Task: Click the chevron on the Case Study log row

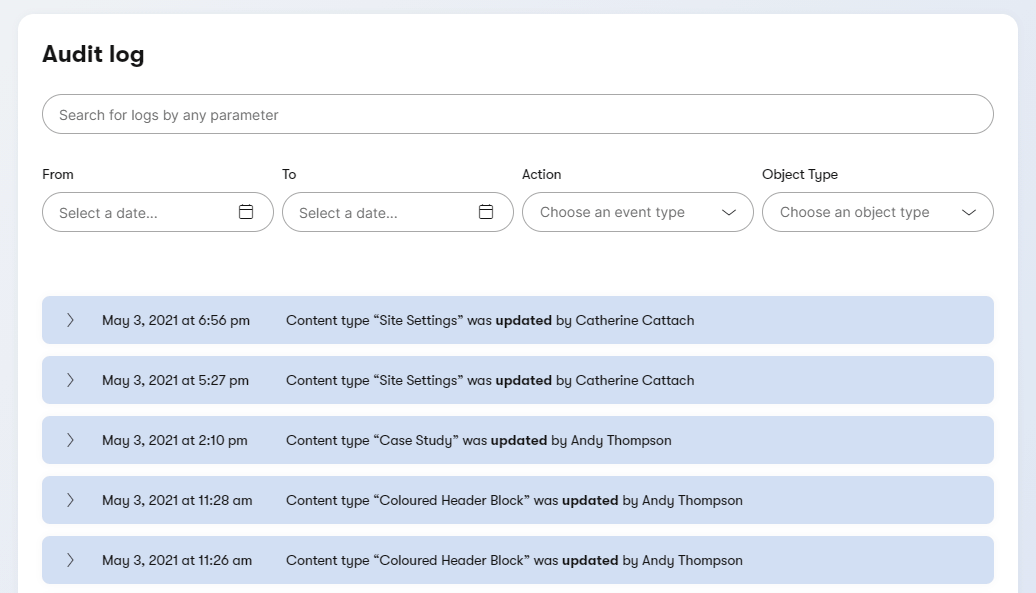Action: coord(69,440)
